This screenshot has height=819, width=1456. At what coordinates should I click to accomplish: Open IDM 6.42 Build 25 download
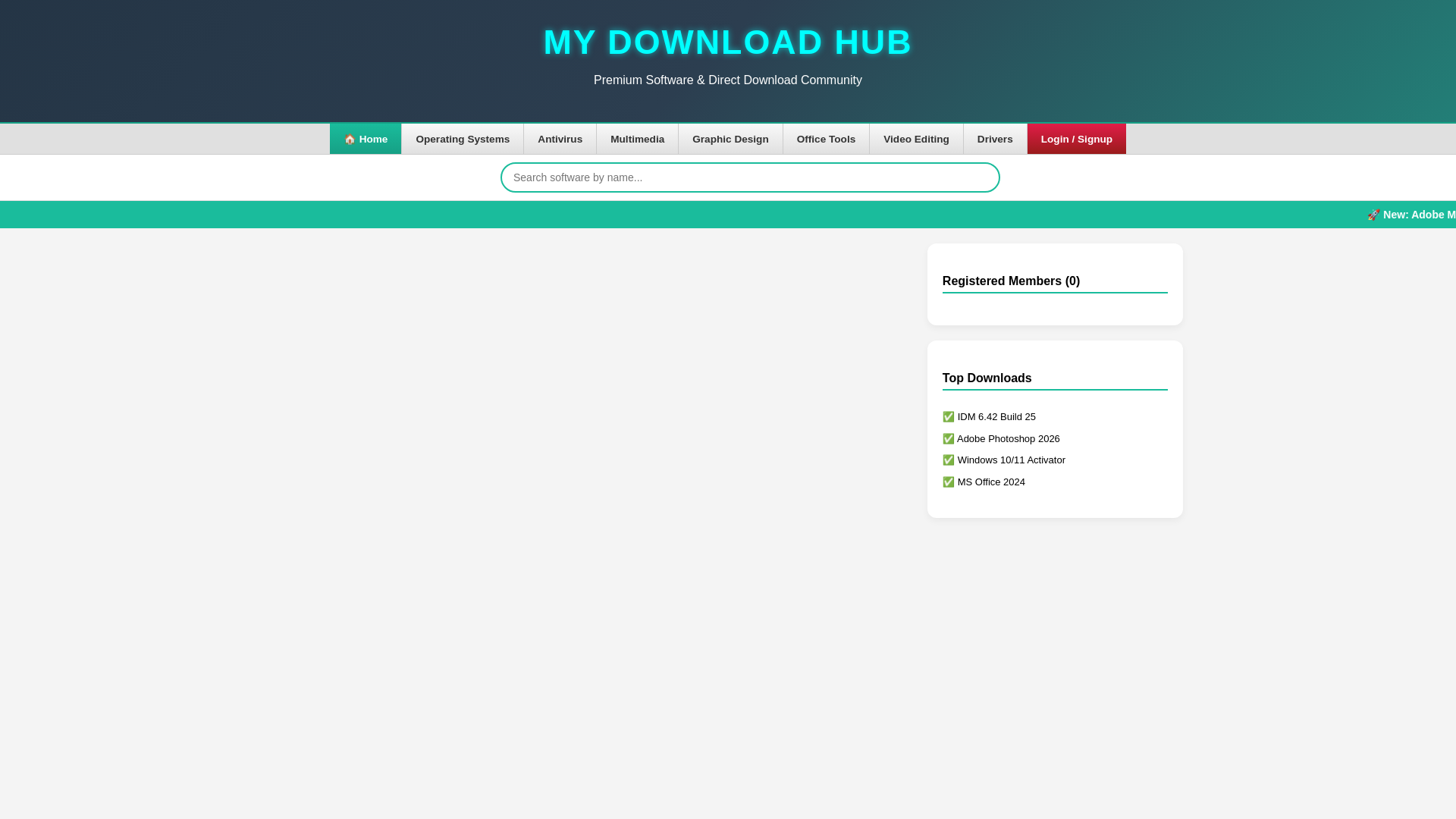pyautogui.click(x=996, y=417)
